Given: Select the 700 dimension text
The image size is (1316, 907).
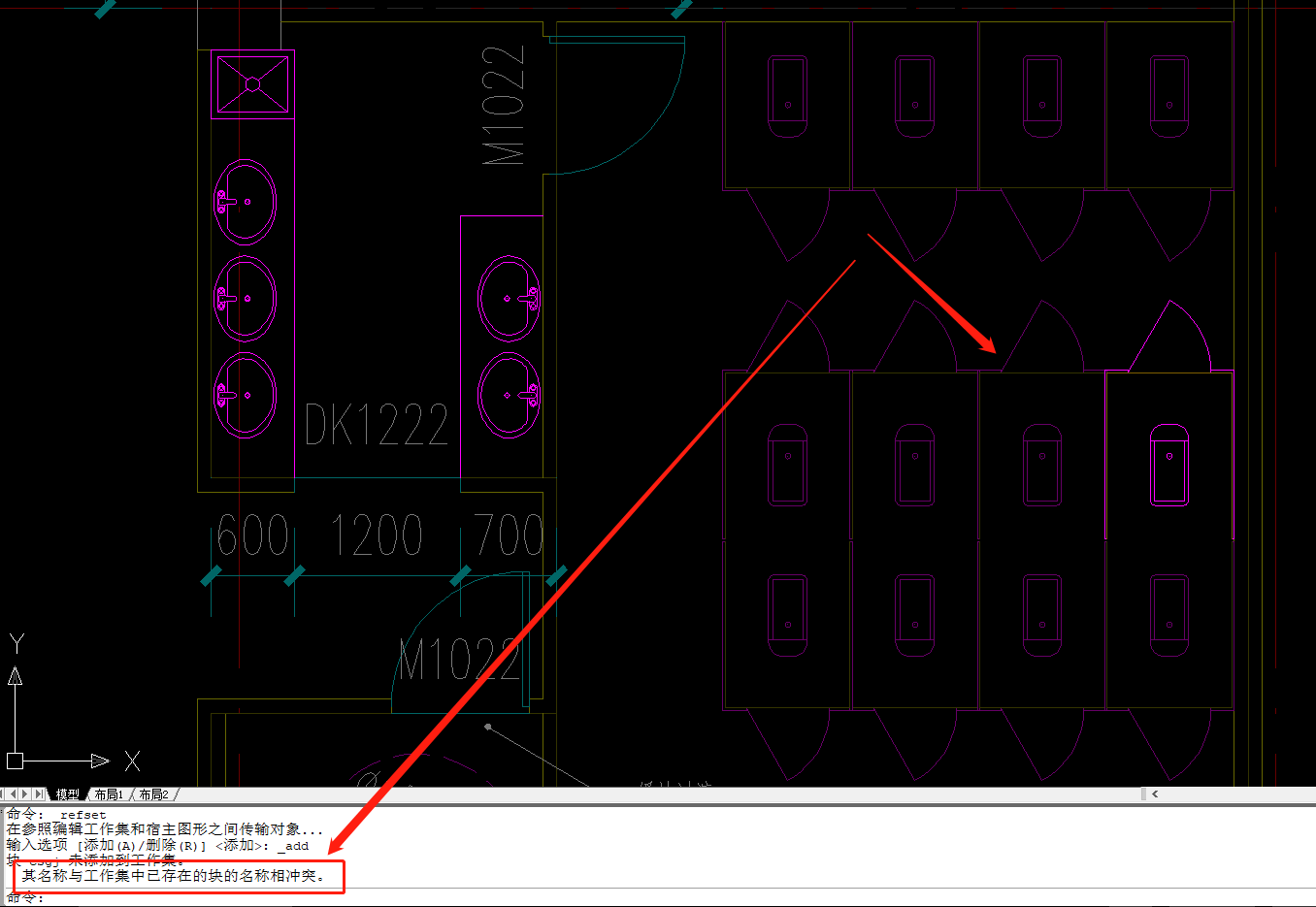Looking at the screenshot, I should coord(509,535).
